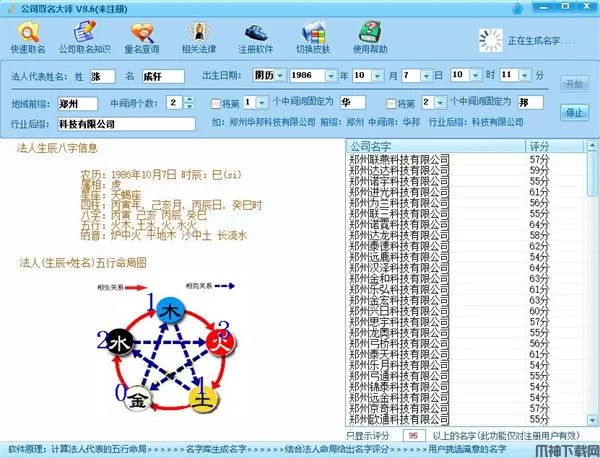Click 切换皮肤 to switch skin
Viewport: 600px width, 458px height.
click(x=313, y=38)
